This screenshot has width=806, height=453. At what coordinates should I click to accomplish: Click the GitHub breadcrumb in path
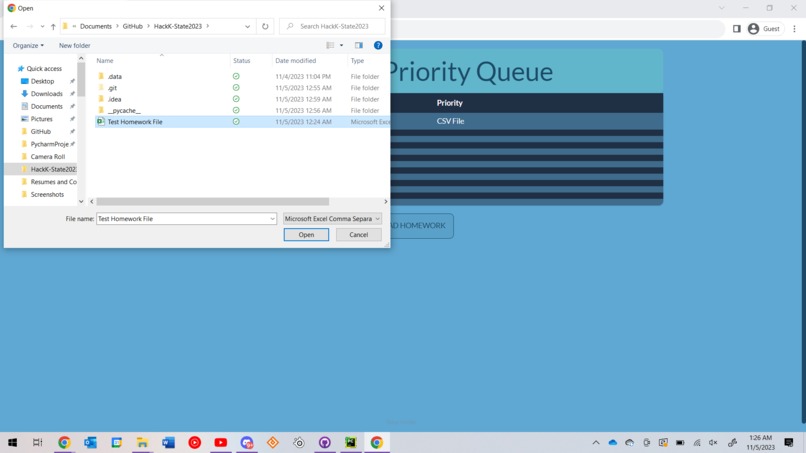coord(133,26)
